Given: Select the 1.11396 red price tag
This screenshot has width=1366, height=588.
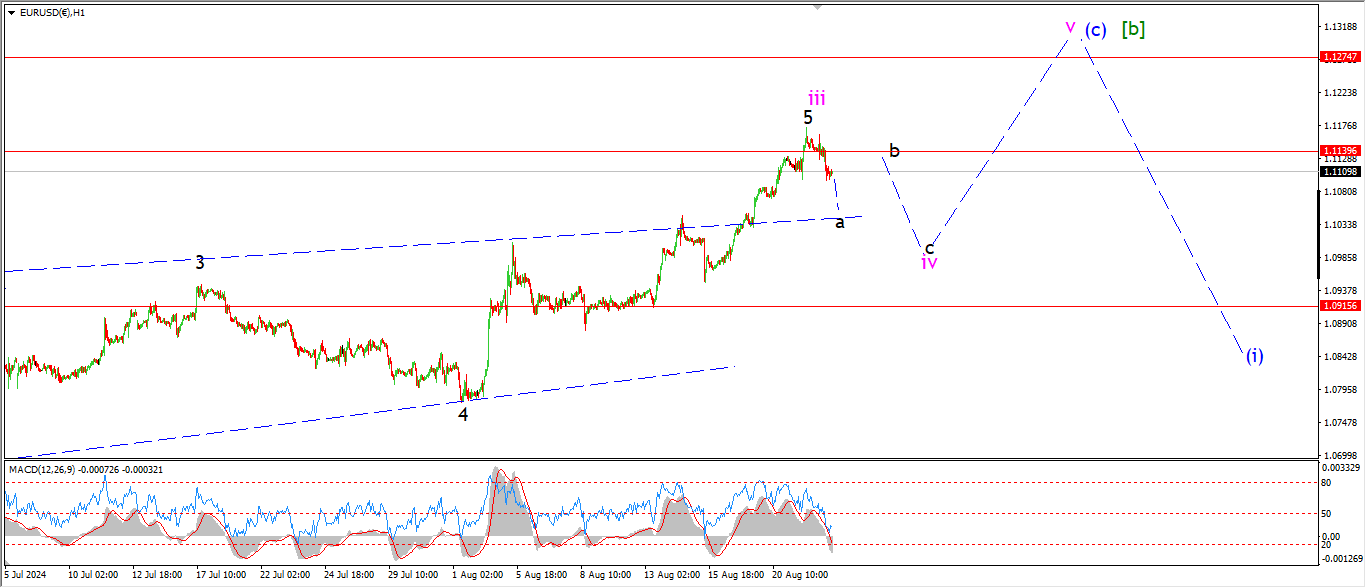Looking at the screenshot, I should pos(1338,150).
